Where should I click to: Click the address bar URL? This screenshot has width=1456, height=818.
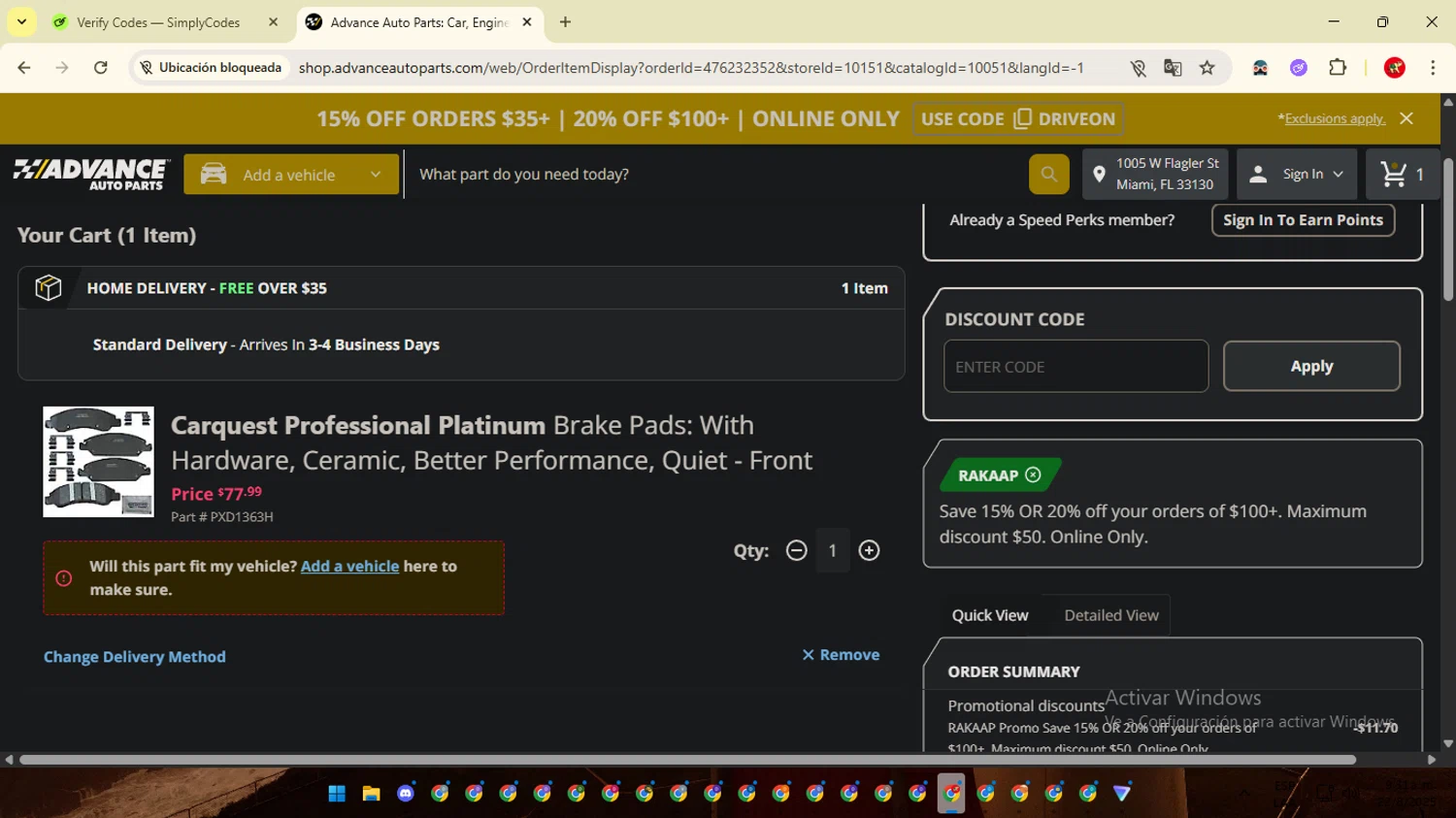[691, 68]
